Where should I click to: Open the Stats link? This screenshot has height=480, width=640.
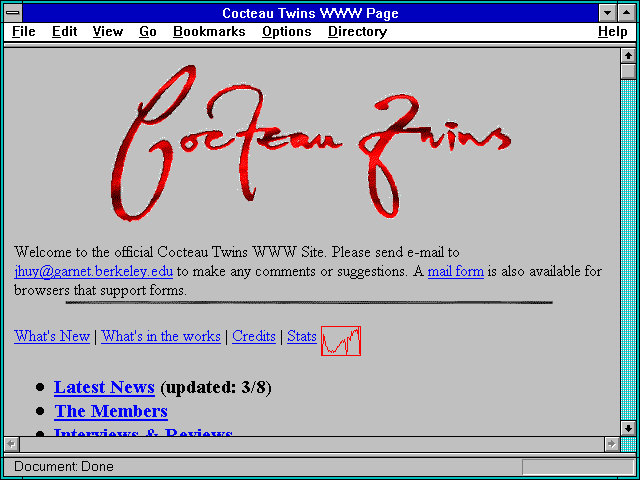pyautogui.click(x=302, y=336)
